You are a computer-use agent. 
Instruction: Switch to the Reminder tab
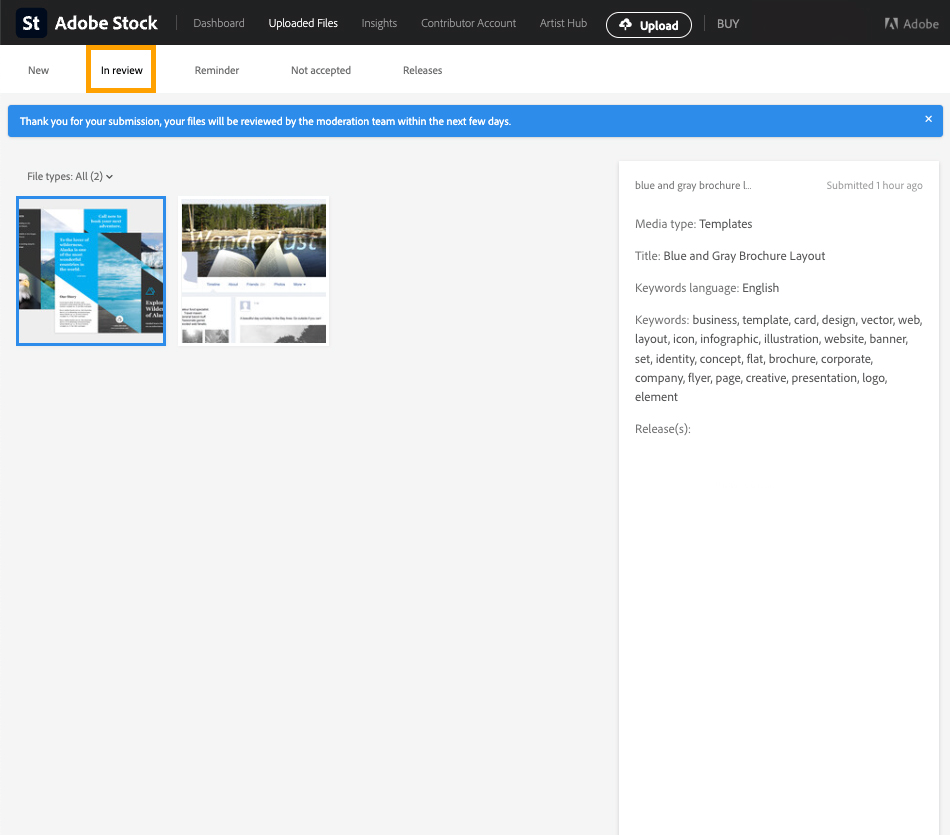[x=217, y=70]
